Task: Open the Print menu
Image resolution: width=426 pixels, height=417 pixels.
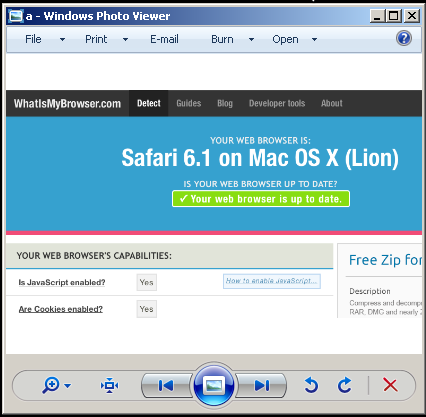Action: point(96,39)
